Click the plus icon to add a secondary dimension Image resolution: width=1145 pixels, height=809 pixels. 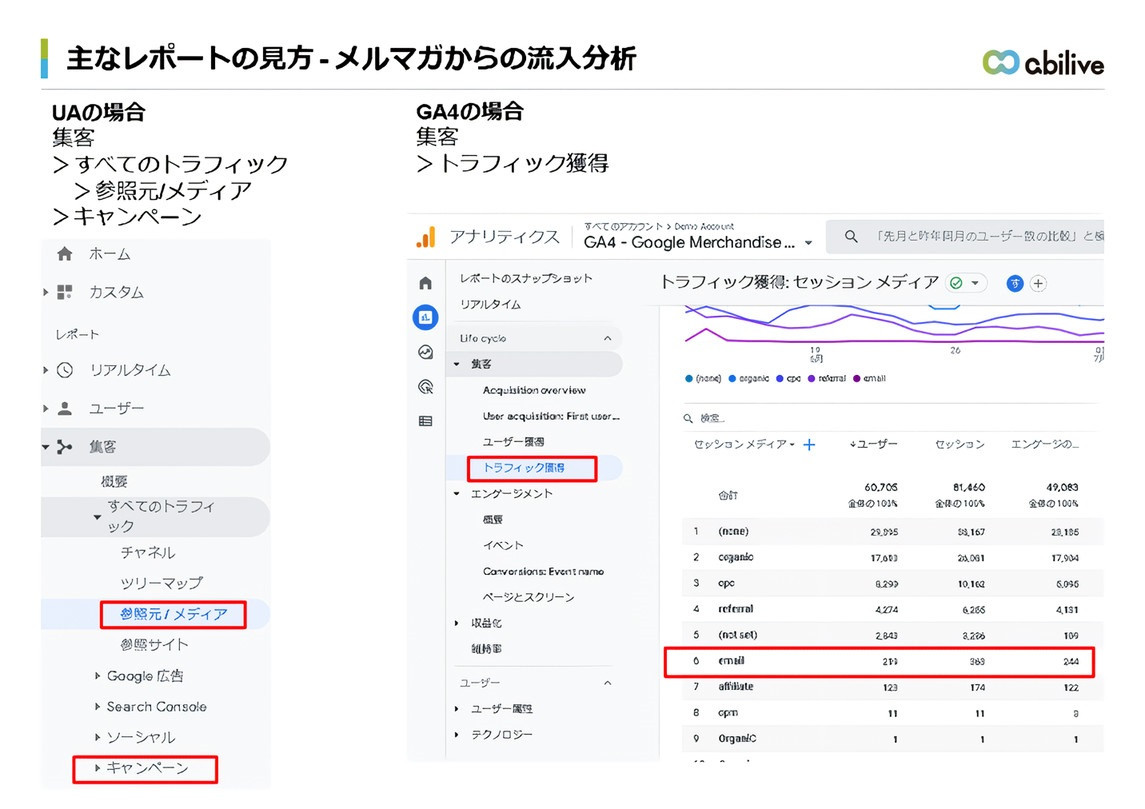(x=809, y=445)
